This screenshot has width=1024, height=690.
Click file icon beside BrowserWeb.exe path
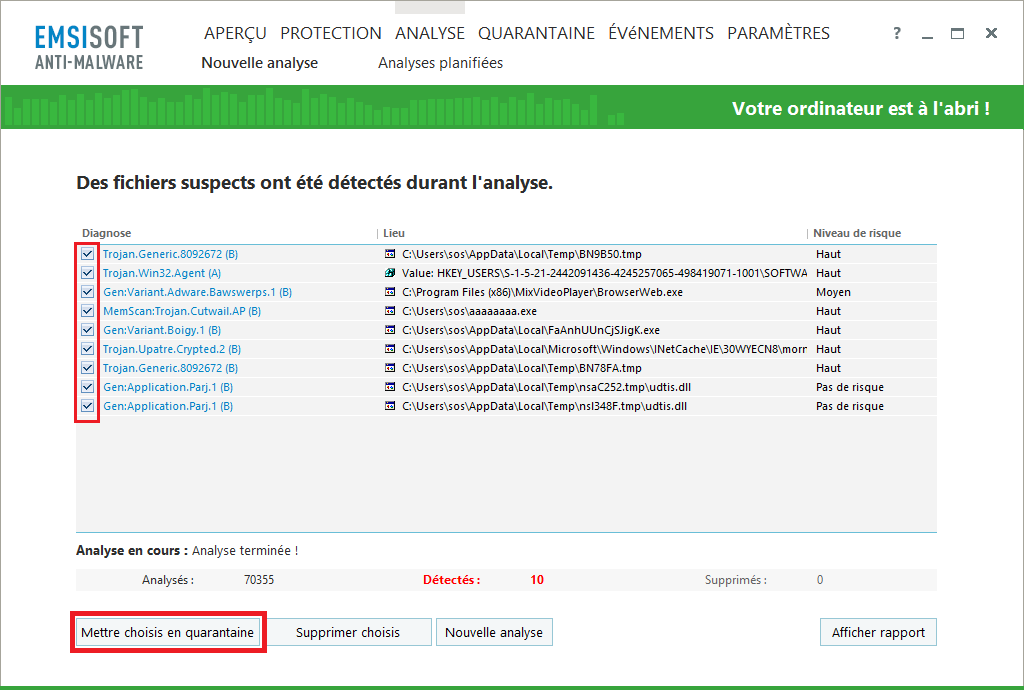[391, 292]
